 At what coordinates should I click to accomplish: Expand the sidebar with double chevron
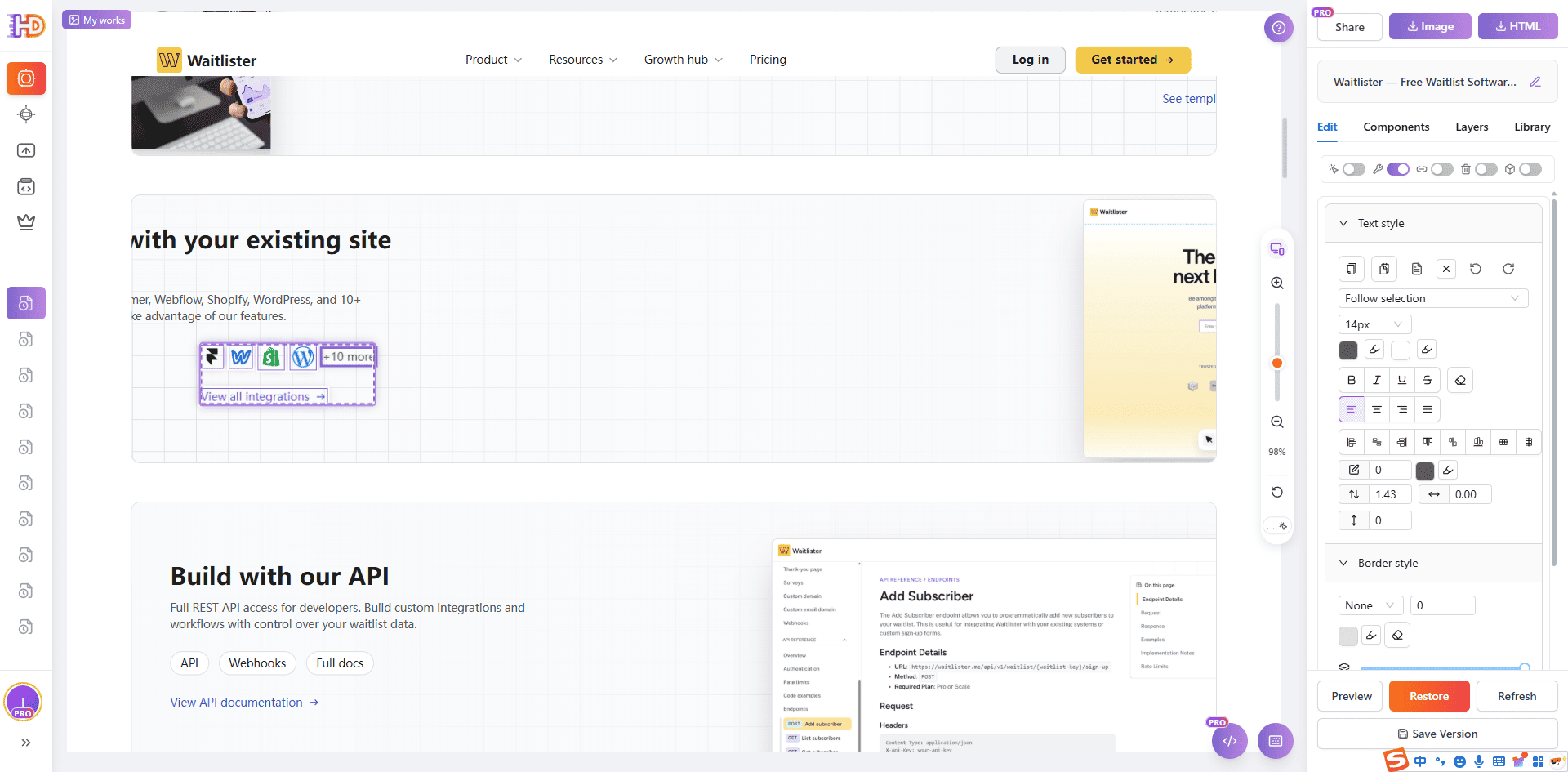pyautogui.click(x=26, y=743)
